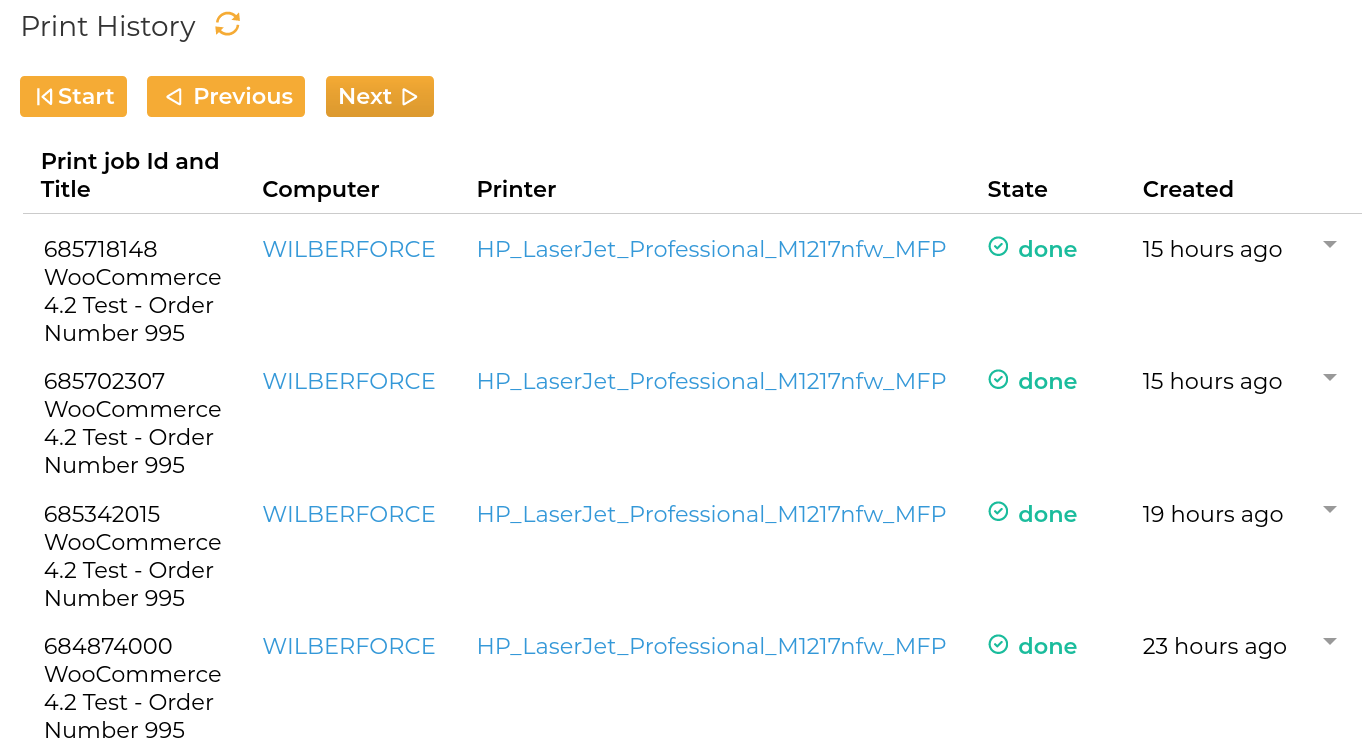Click the orange refresh icon beside Print History
This screenshot has width=1369, height=753.
click(x=228, y=24)
